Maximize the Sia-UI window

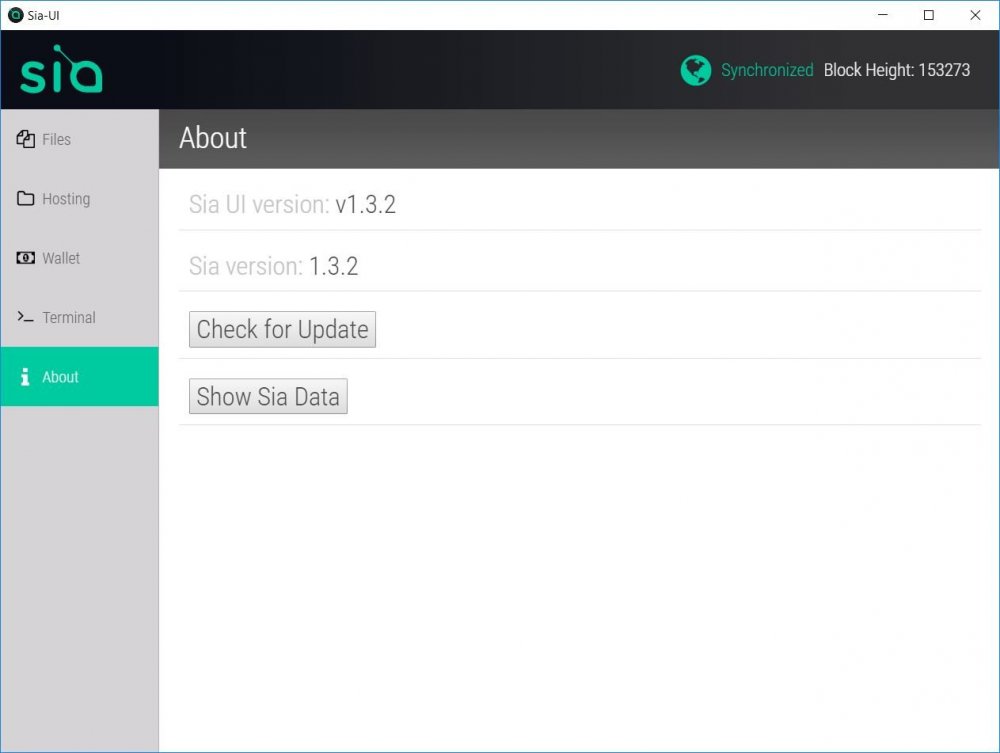pos(929,15)
